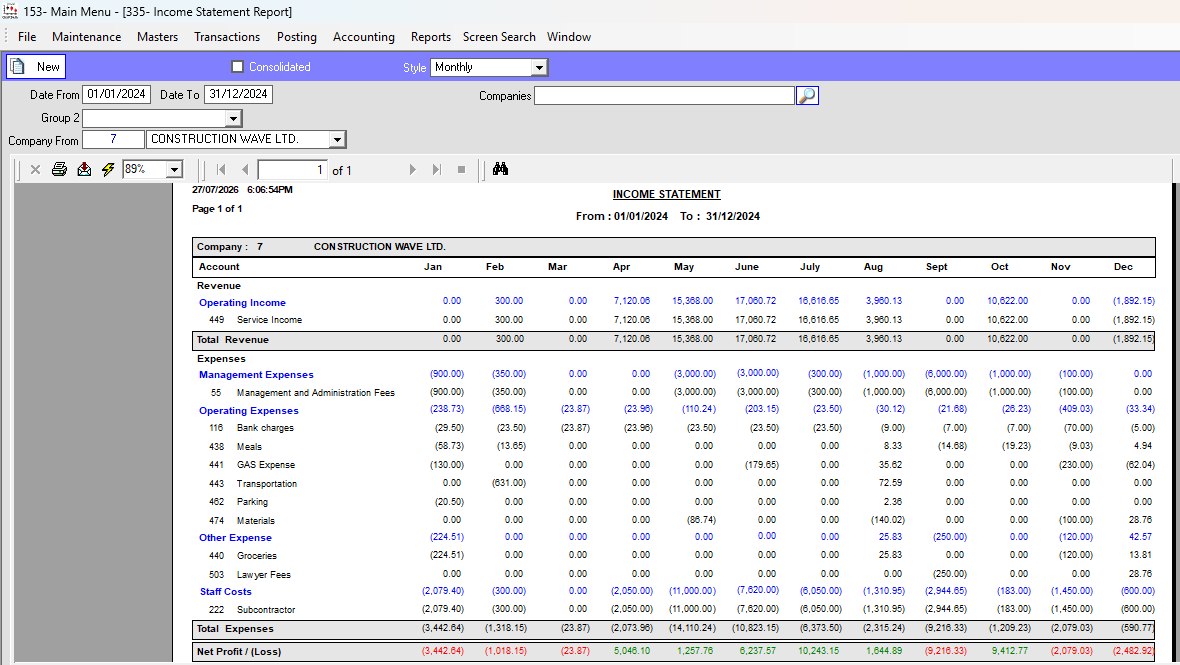Screen dimensions: 1180x665
Task: Click the application icon in title bar
Action: [x=10, y=11]
